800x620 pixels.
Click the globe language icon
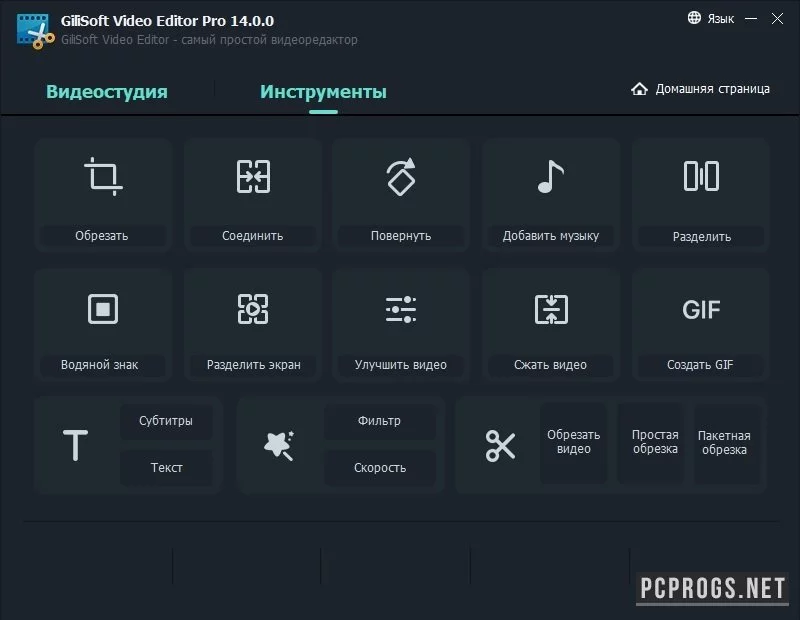pos(694,18)
